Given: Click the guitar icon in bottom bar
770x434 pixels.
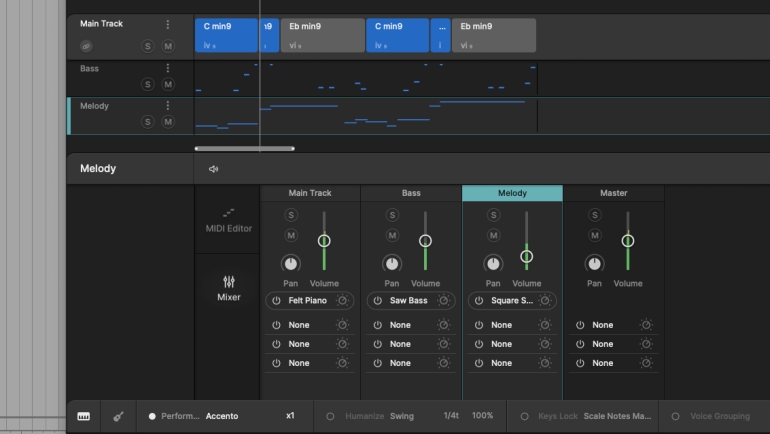Looking at the screenshot, I should 118,416.
